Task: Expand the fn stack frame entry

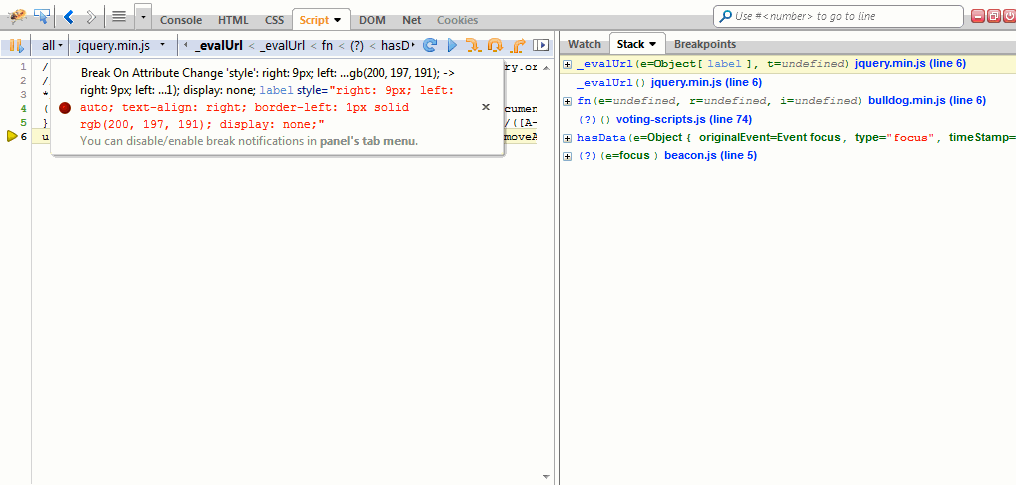Action: 568,101
